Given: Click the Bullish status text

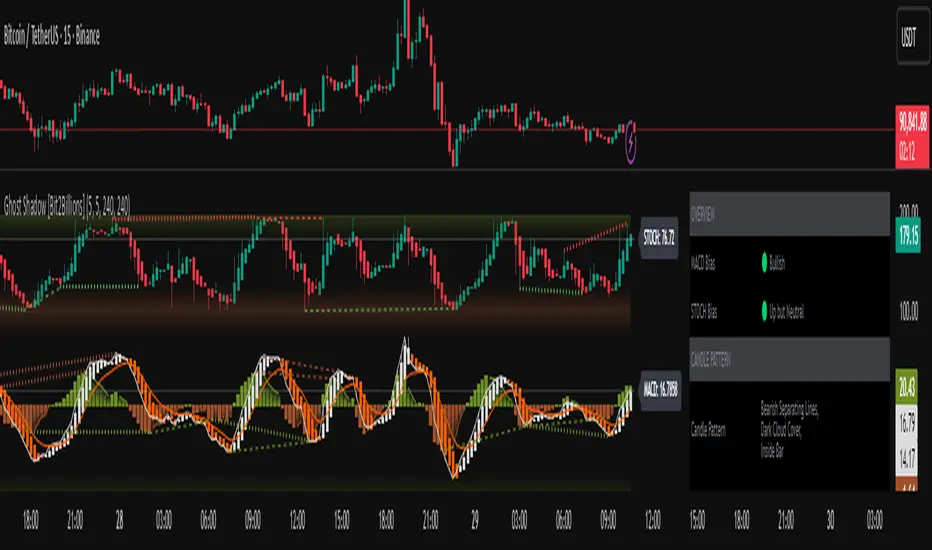Looking at the screenshot, I should (x=777, y=263).
